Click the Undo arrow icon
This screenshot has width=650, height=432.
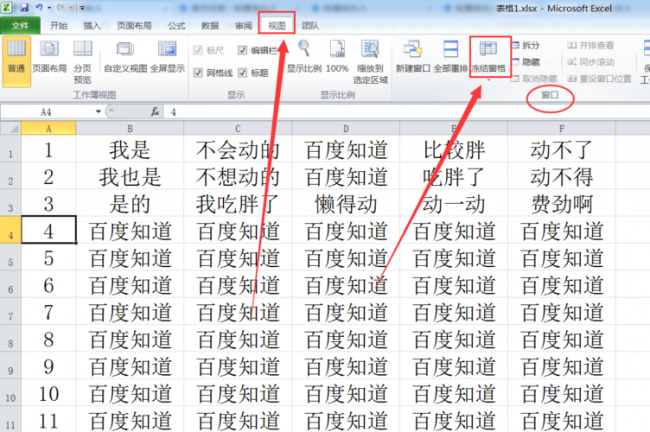coord(39,7)
